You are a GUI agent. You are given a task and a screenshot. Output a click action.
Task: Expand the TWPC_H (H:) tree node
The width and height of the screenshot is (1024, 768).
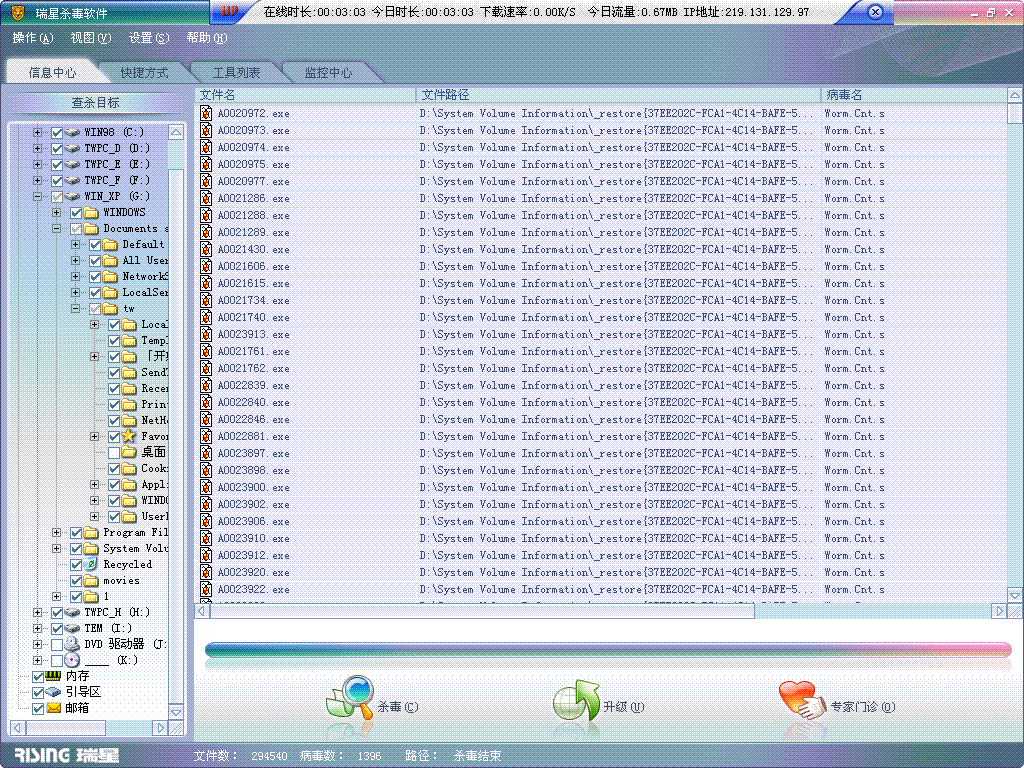click(x=37, y=613)
